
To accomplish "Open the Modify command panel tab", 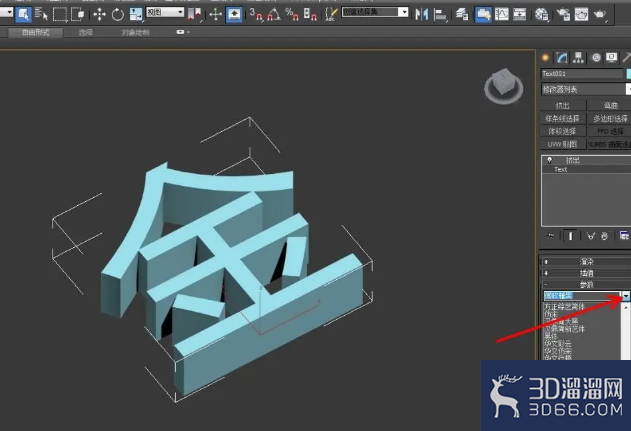I will (562, 58).
